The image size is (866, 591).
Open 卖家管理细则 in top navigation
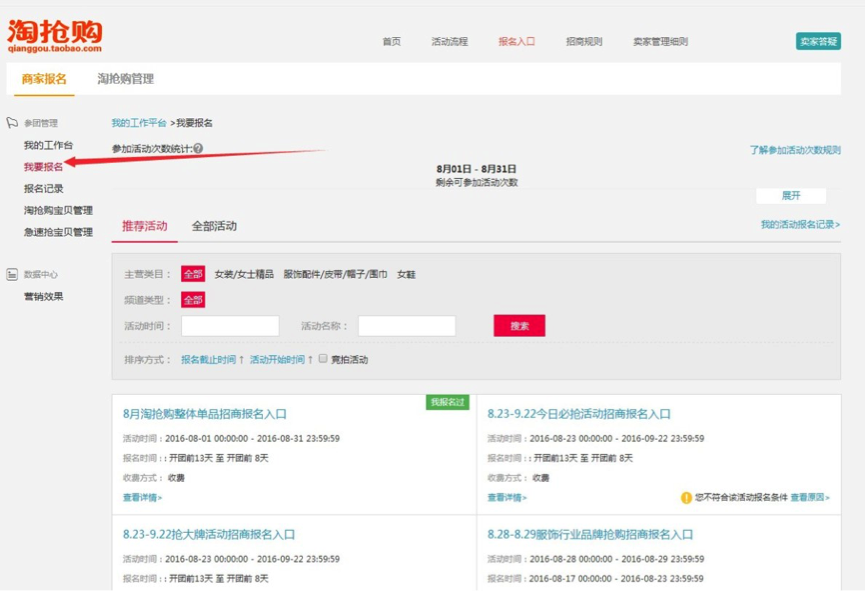pyautogui.click(x=661, y=41)
